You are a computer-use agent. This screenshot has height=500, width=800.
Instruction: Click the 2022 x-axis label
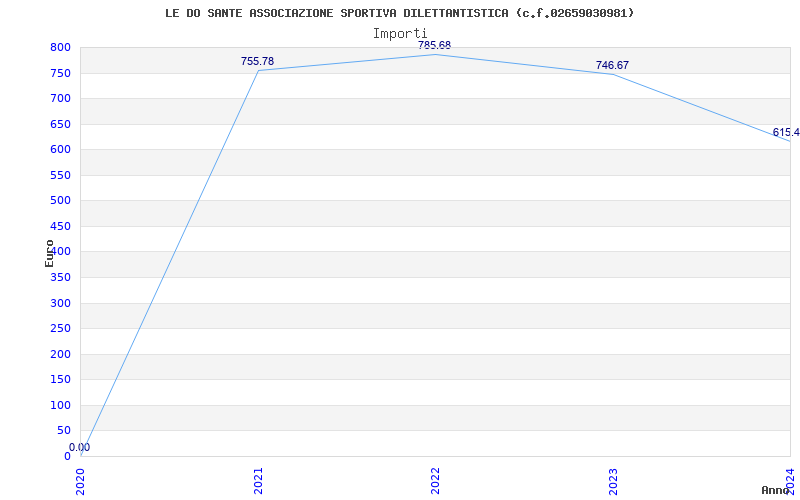(435, 481)
